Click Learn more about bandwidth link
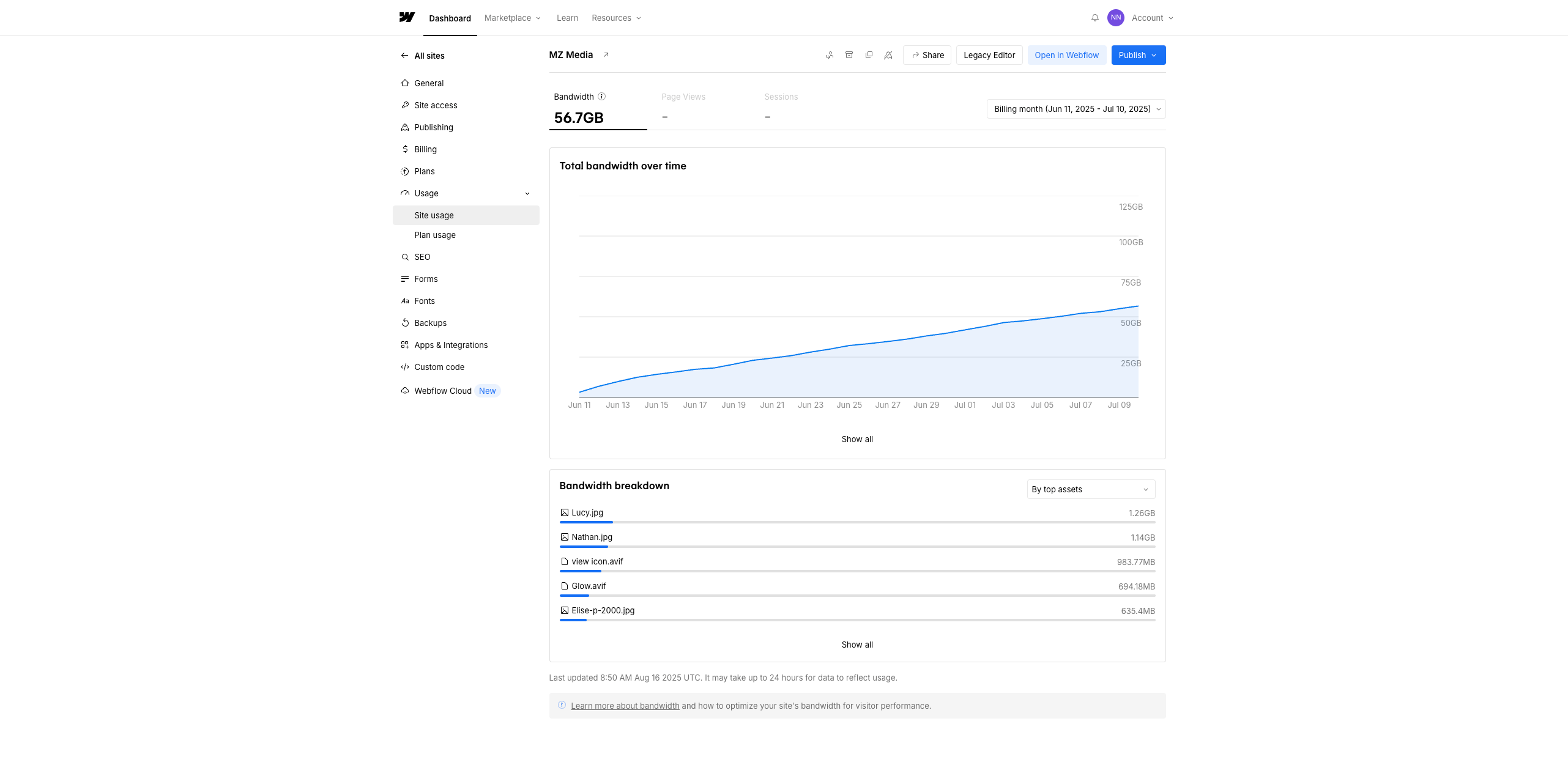1568x765 pixels. pyautogui.click(x=625, y=706)
